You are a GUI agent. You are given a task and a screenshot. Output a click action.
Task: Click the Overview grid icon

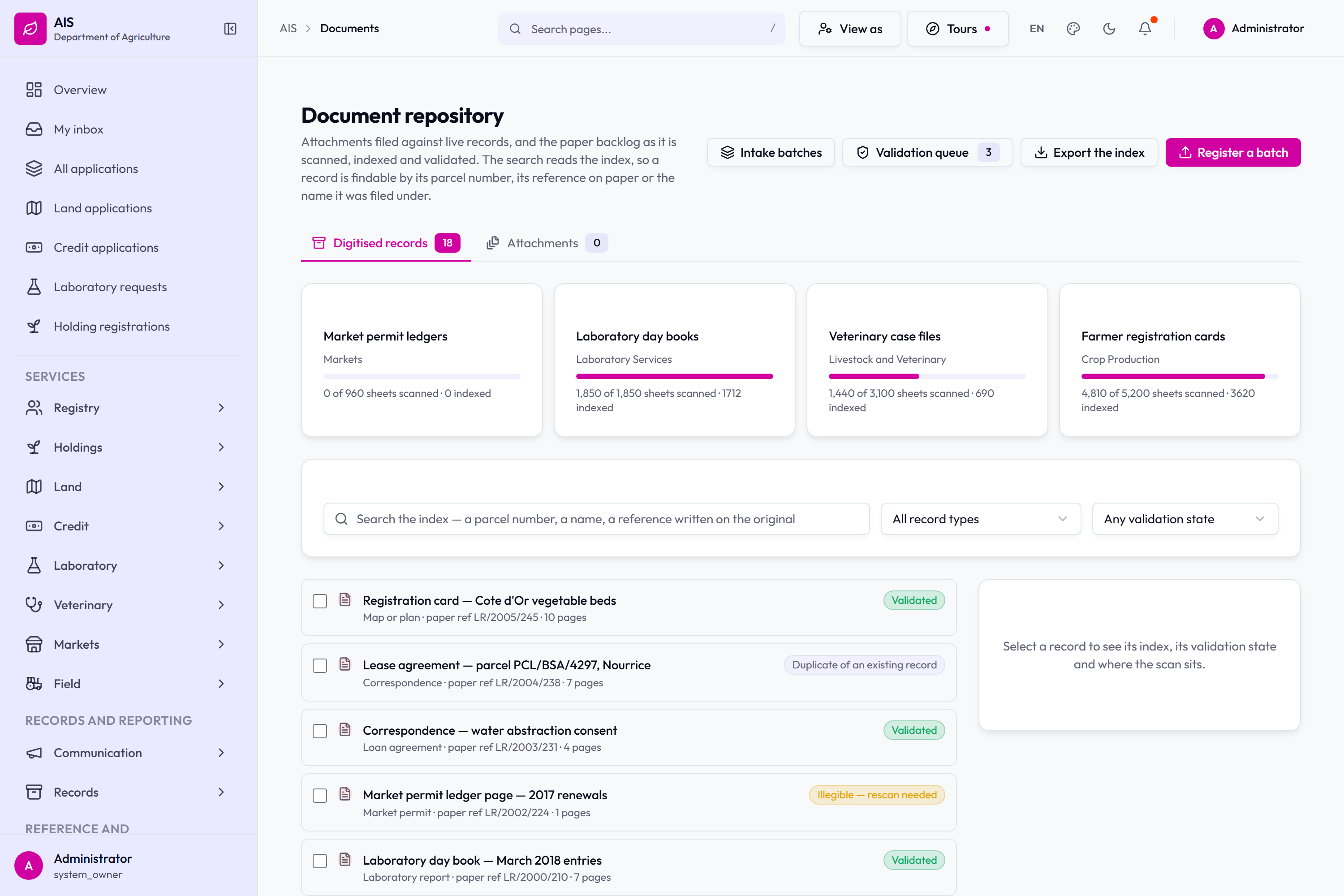pos(34,90)
